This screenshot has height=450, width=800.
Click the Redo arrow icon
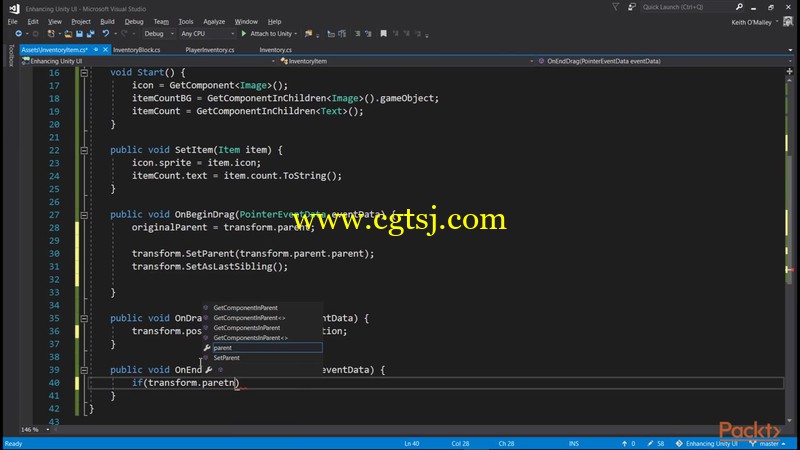tap(124, 34)
